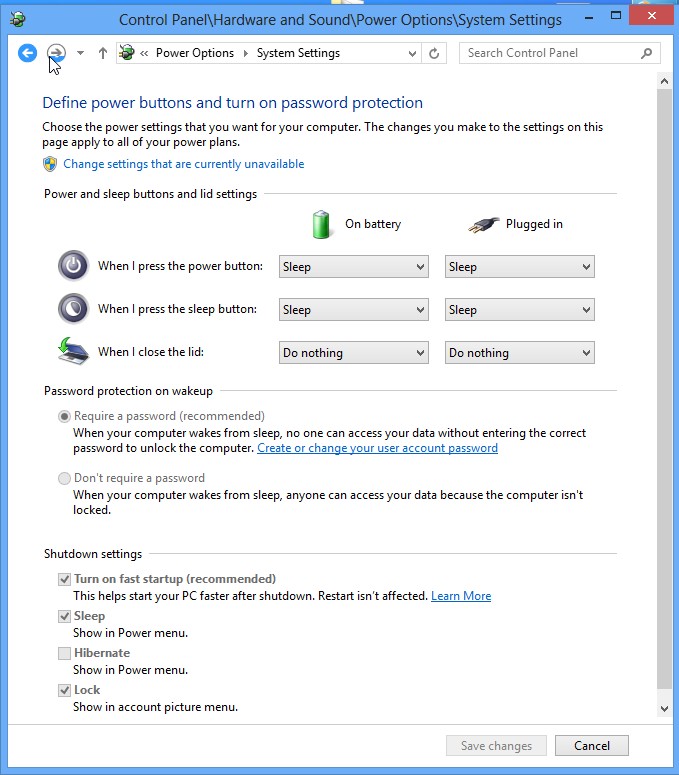This screenshot has height=775, width=679.
Task: Click the Refresh button in address bar
Action: tap(434, 53)
